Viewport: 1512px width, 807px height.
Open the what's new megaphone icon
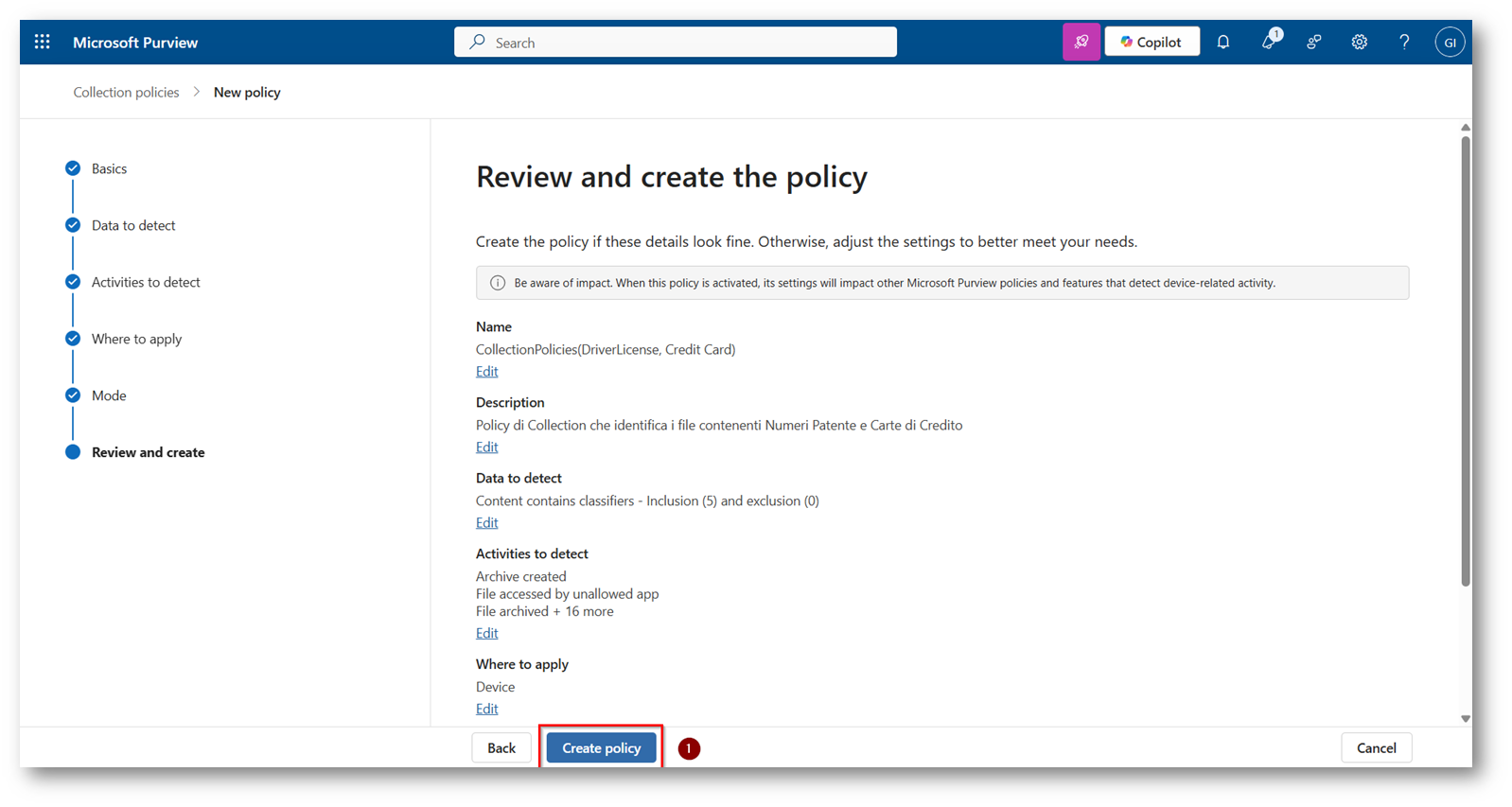pyautogui.click(x=1269, y=42)
